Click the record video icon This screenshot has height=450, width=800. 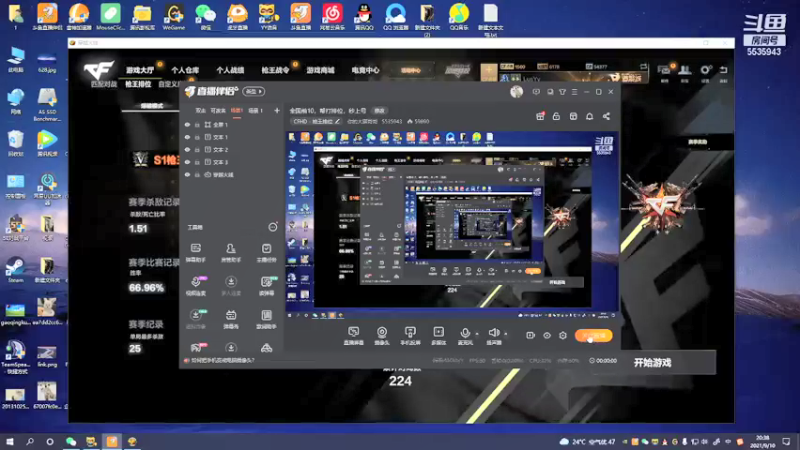tap(530, 335)
